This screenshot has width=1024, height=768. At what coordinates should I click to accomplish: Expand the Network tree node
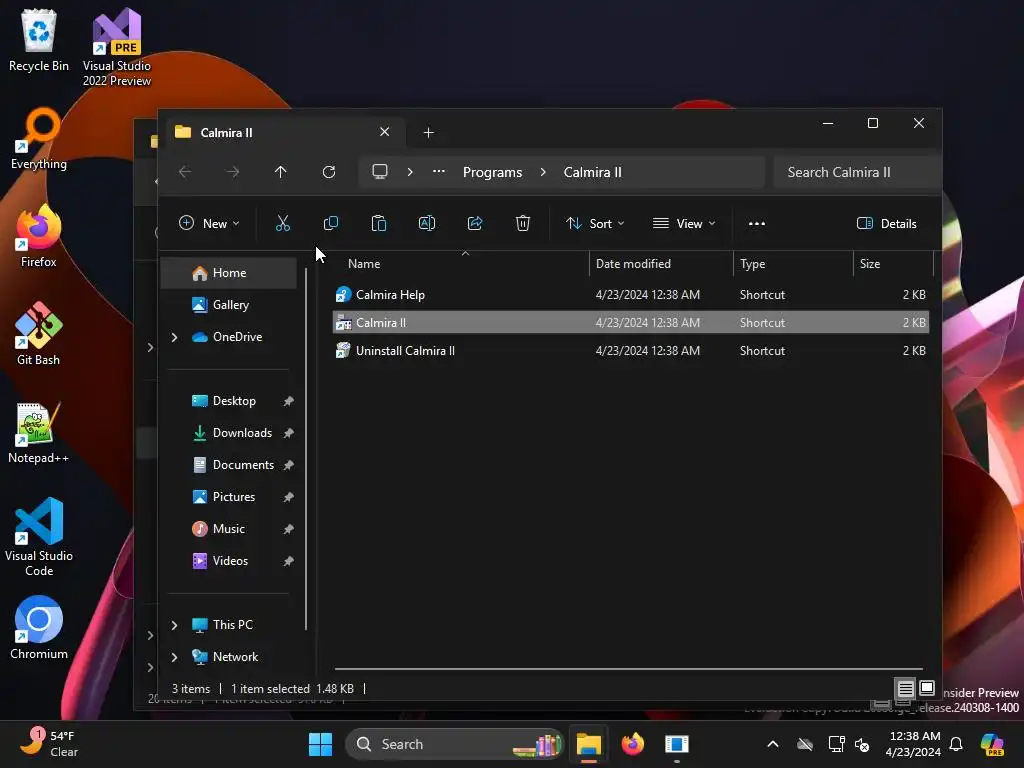(174, 657)
